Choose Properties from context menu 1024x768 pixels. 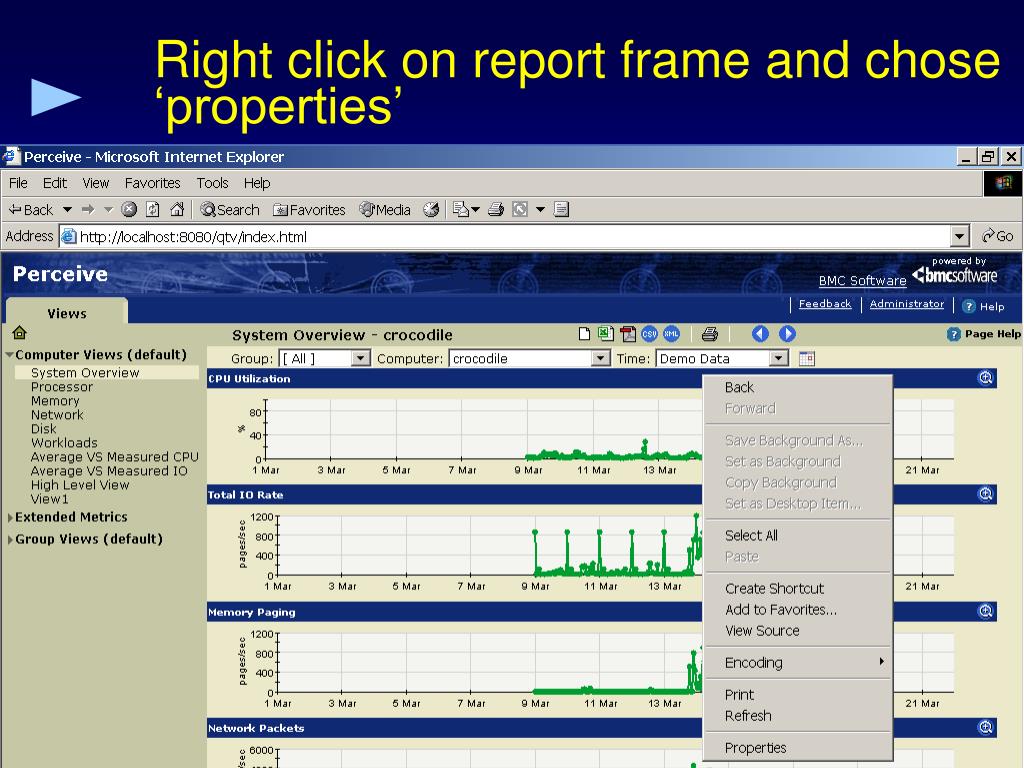798,748
